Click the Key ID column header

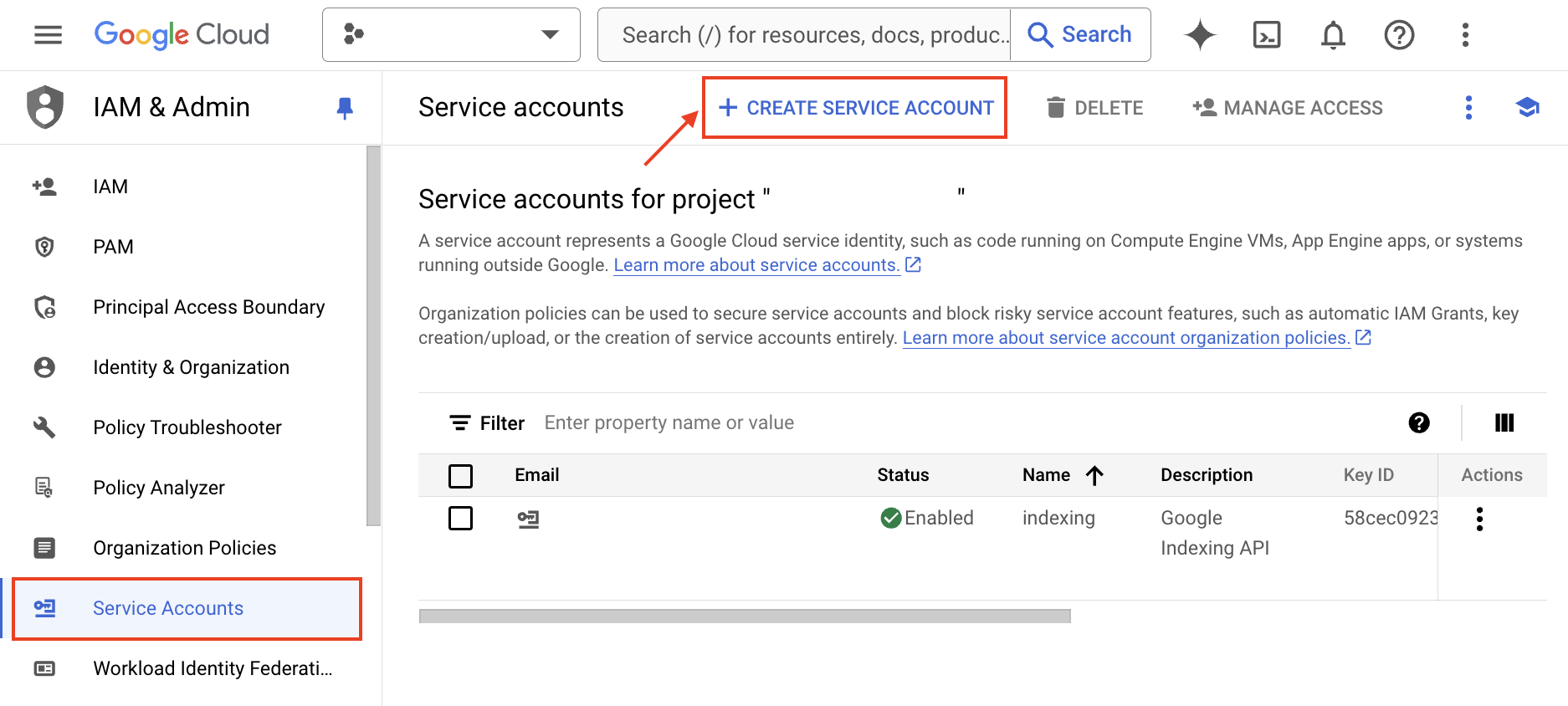pyautogui.click(x=1369, y=475)
